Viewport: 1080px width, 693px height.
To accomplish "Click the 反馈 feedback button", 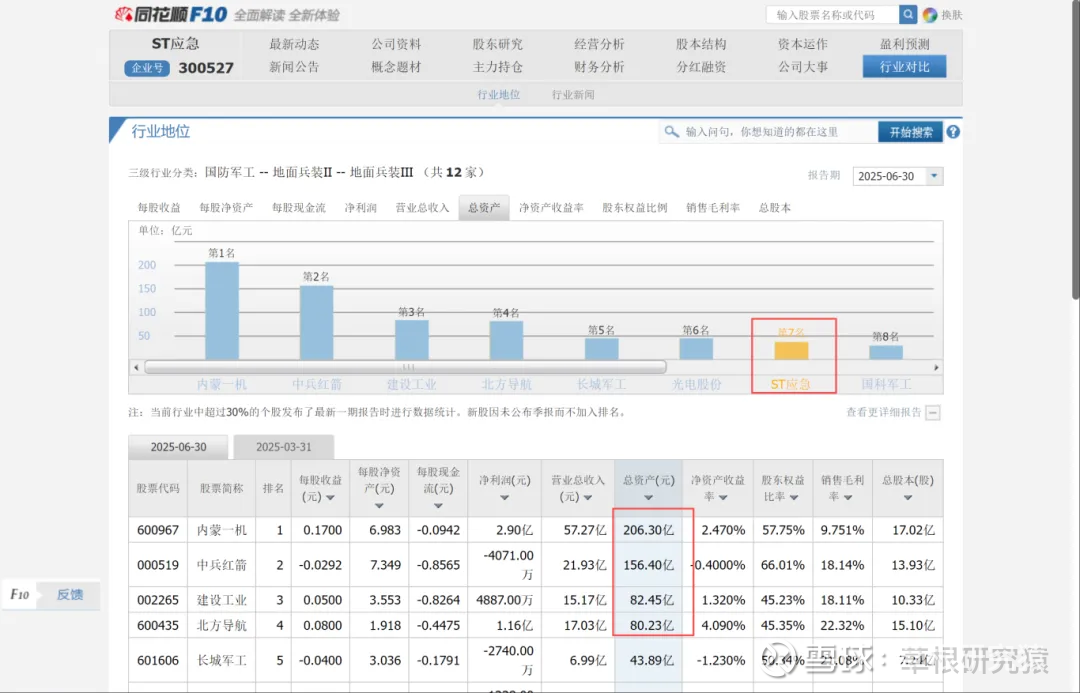I will (70, 594).
